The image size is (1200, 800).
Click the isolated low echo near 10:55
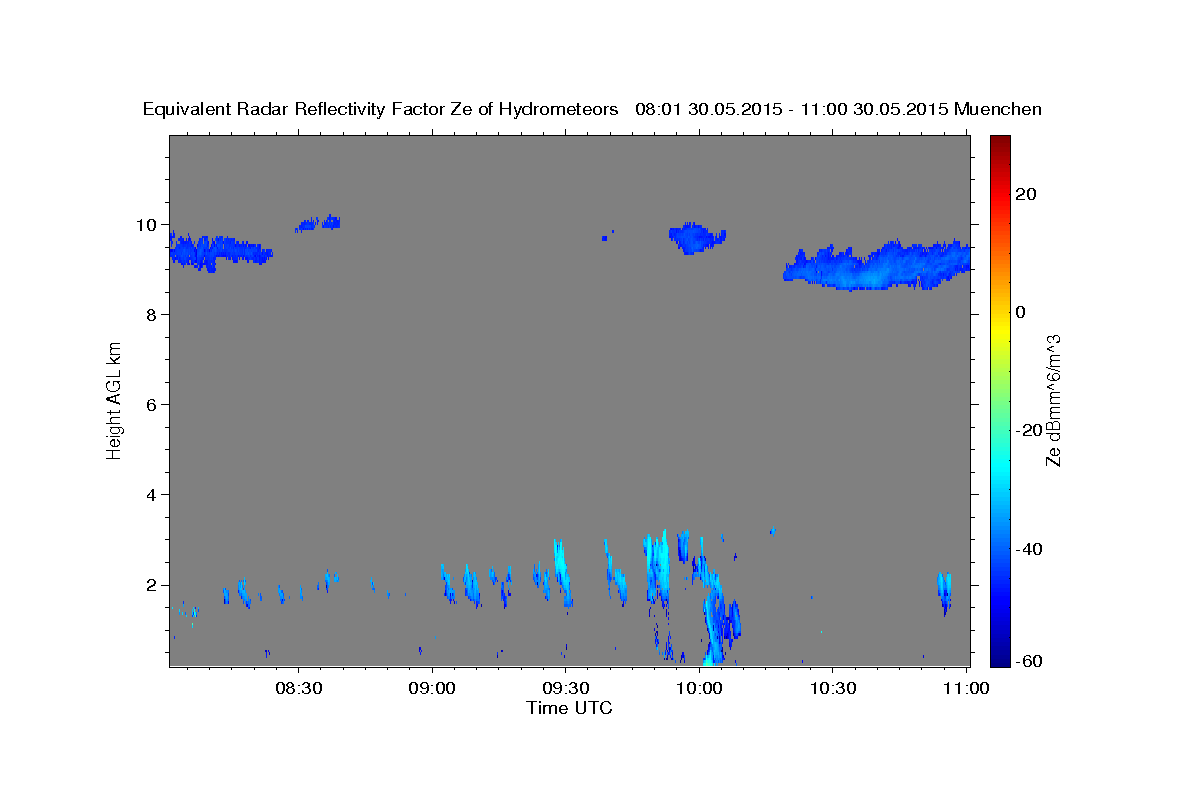point(944,591)
